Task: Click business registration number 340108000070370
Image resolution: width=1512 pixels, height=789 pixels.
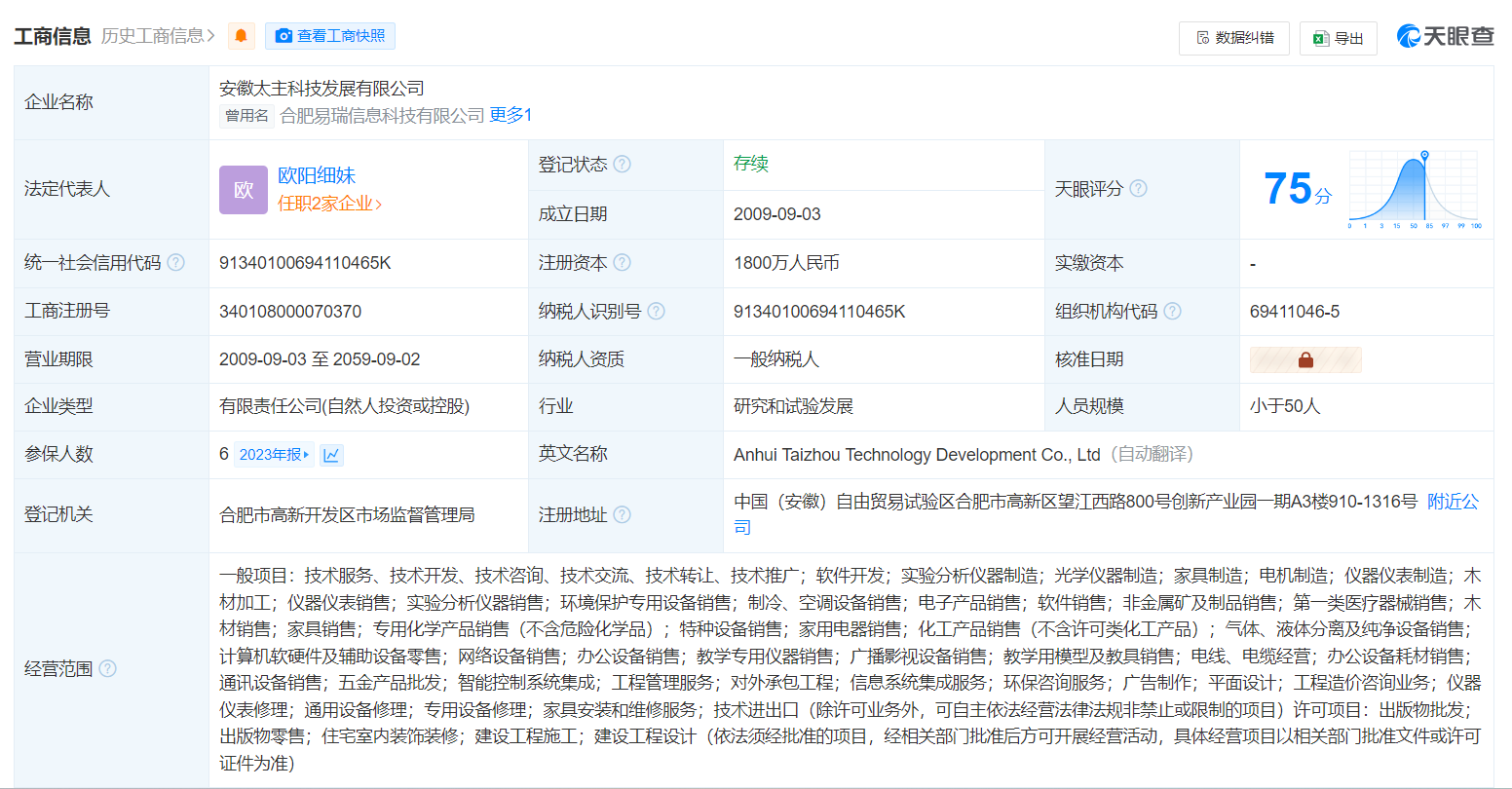Action: pyautogui.click(x=290, y=312)
